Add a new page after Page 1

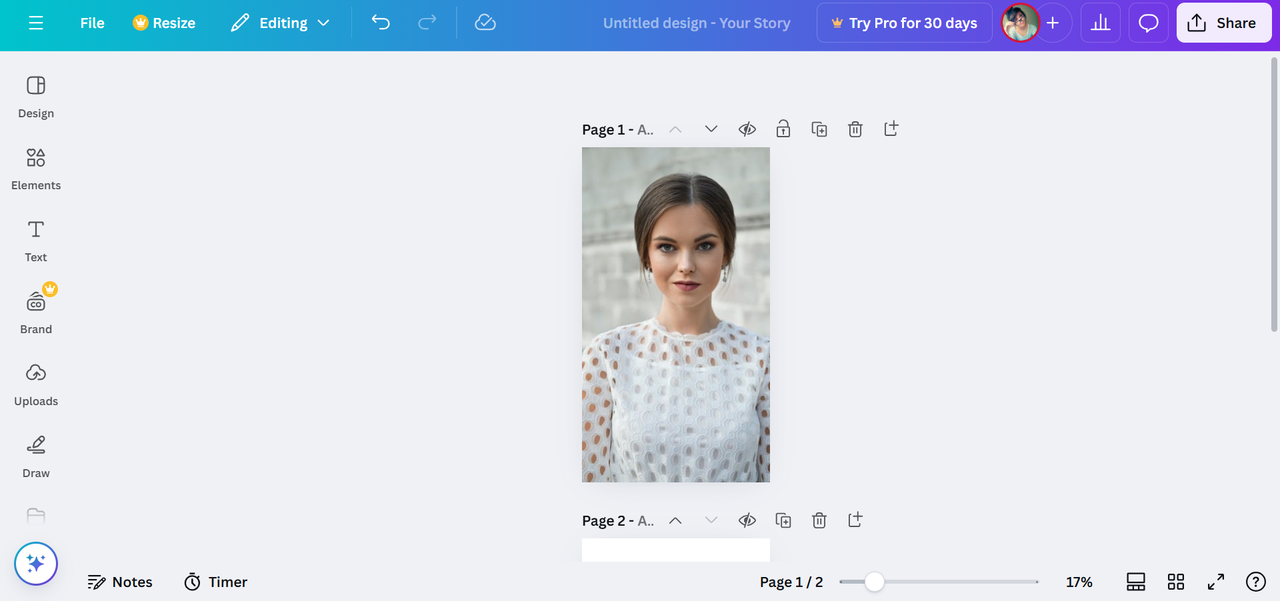point(891,129)
